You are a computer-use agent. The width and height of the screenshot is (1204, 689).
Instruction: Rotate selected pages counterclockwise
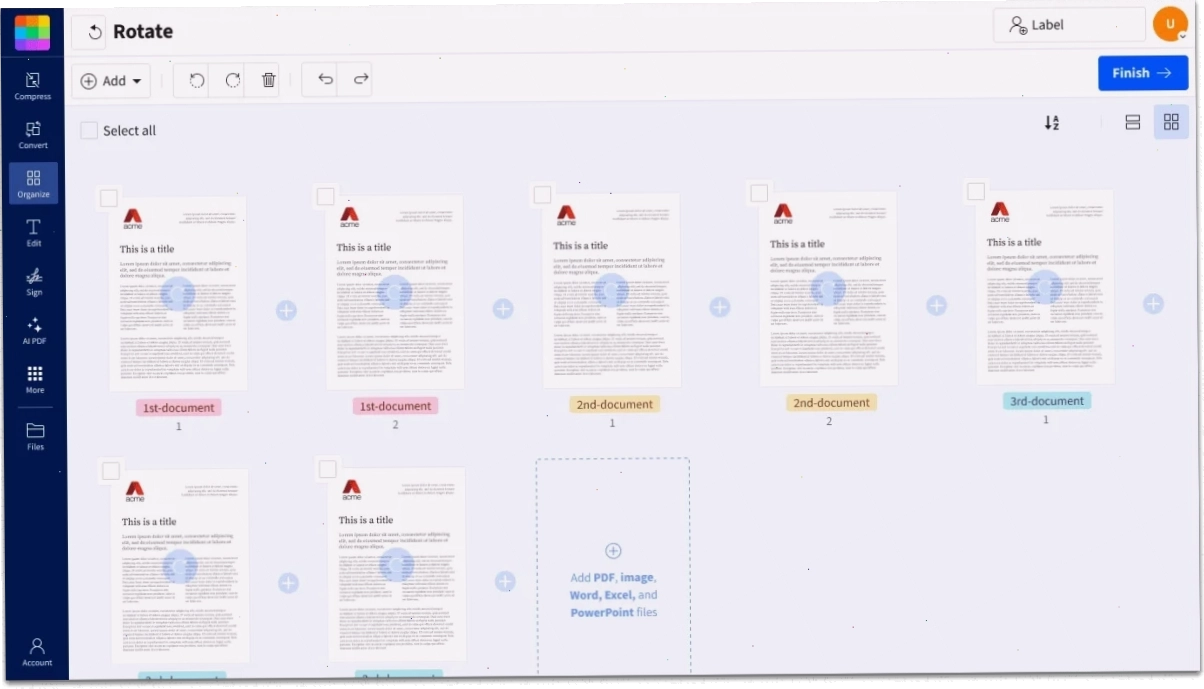pos(197,81)
